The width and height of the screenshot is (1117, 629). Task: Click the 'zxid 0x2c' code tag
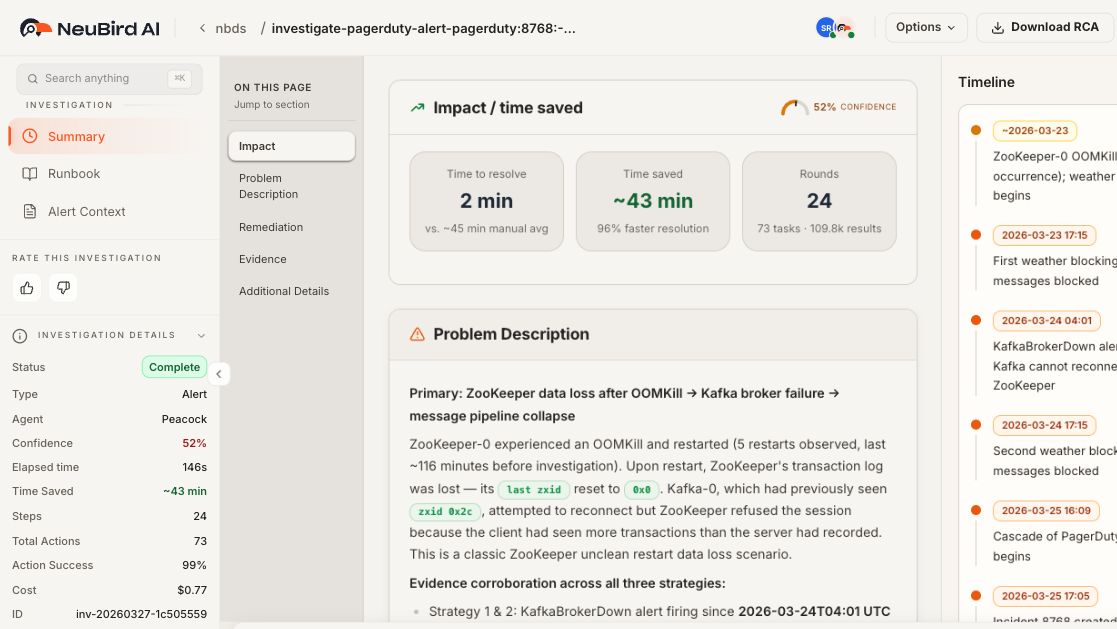tap(445, 511)
